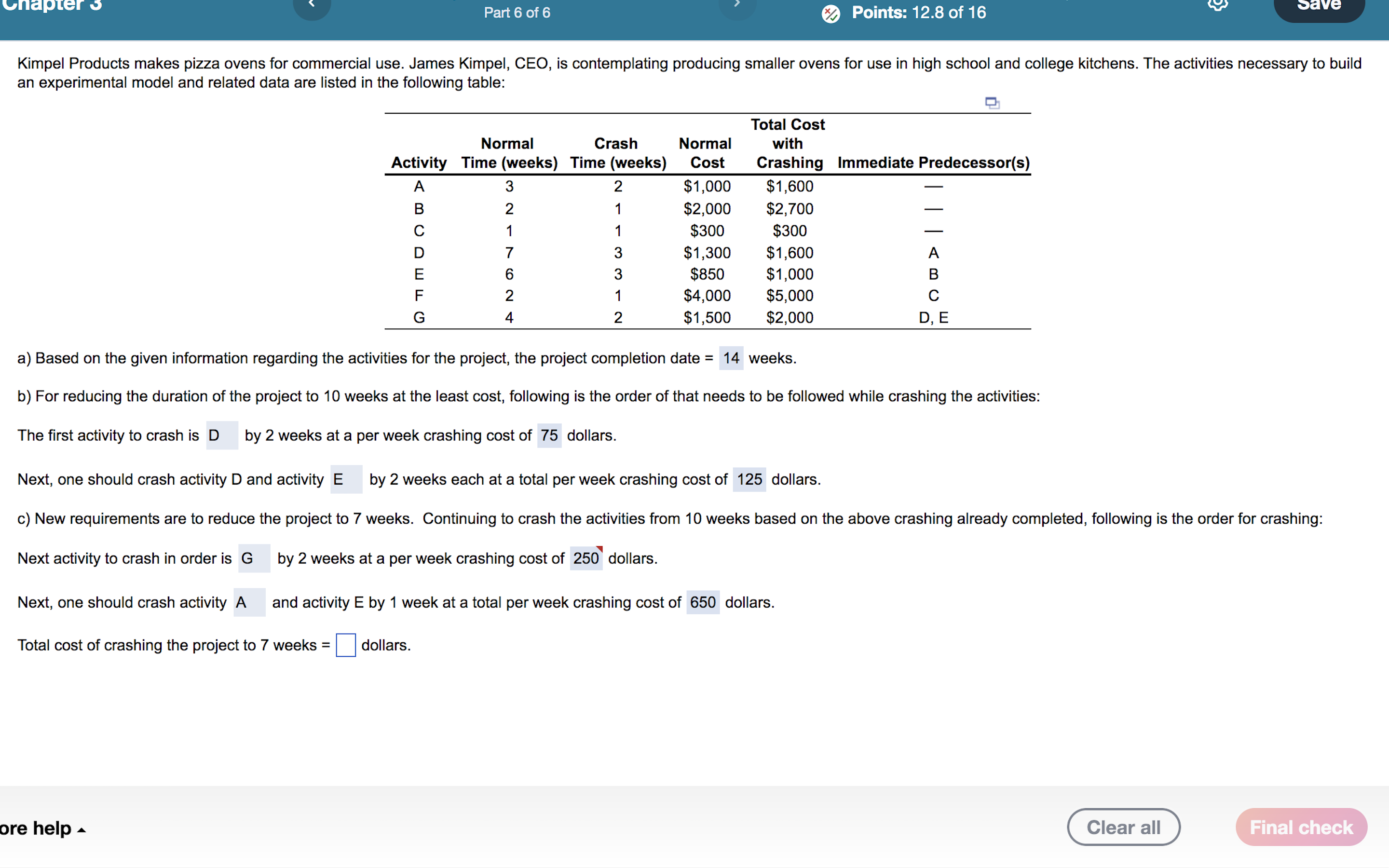Click the Part 6 of 6 label
Image resolution: width=1389 pixels, height=868 pixels.
pos(517,13)
